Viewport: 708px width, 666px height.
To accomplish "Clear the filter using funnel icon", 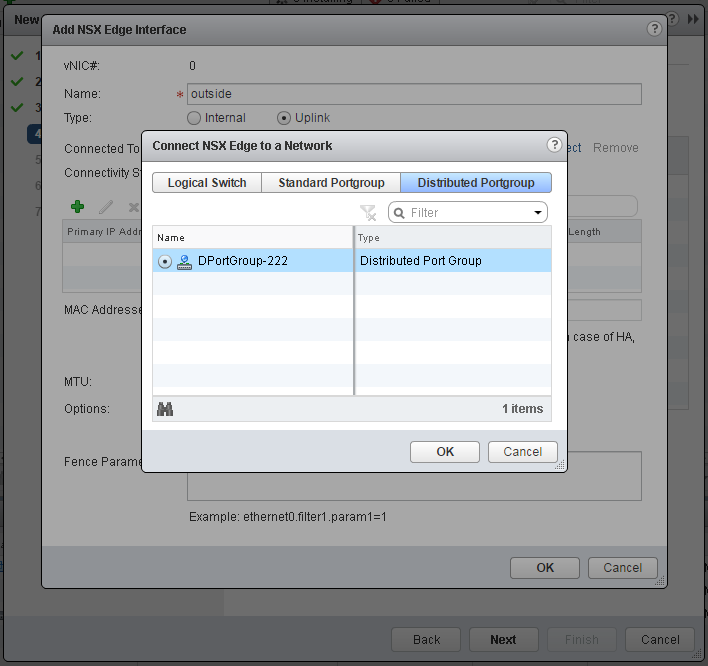I will [x=368, y=212].
